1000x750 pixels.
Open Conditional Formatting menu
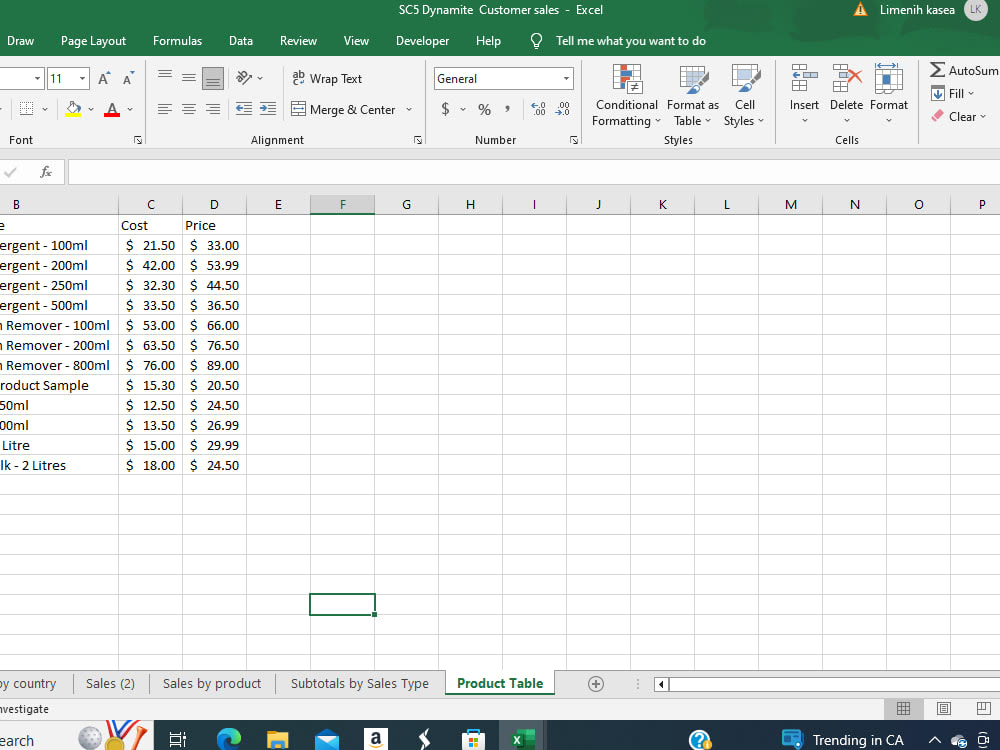(x=626, y=96)
